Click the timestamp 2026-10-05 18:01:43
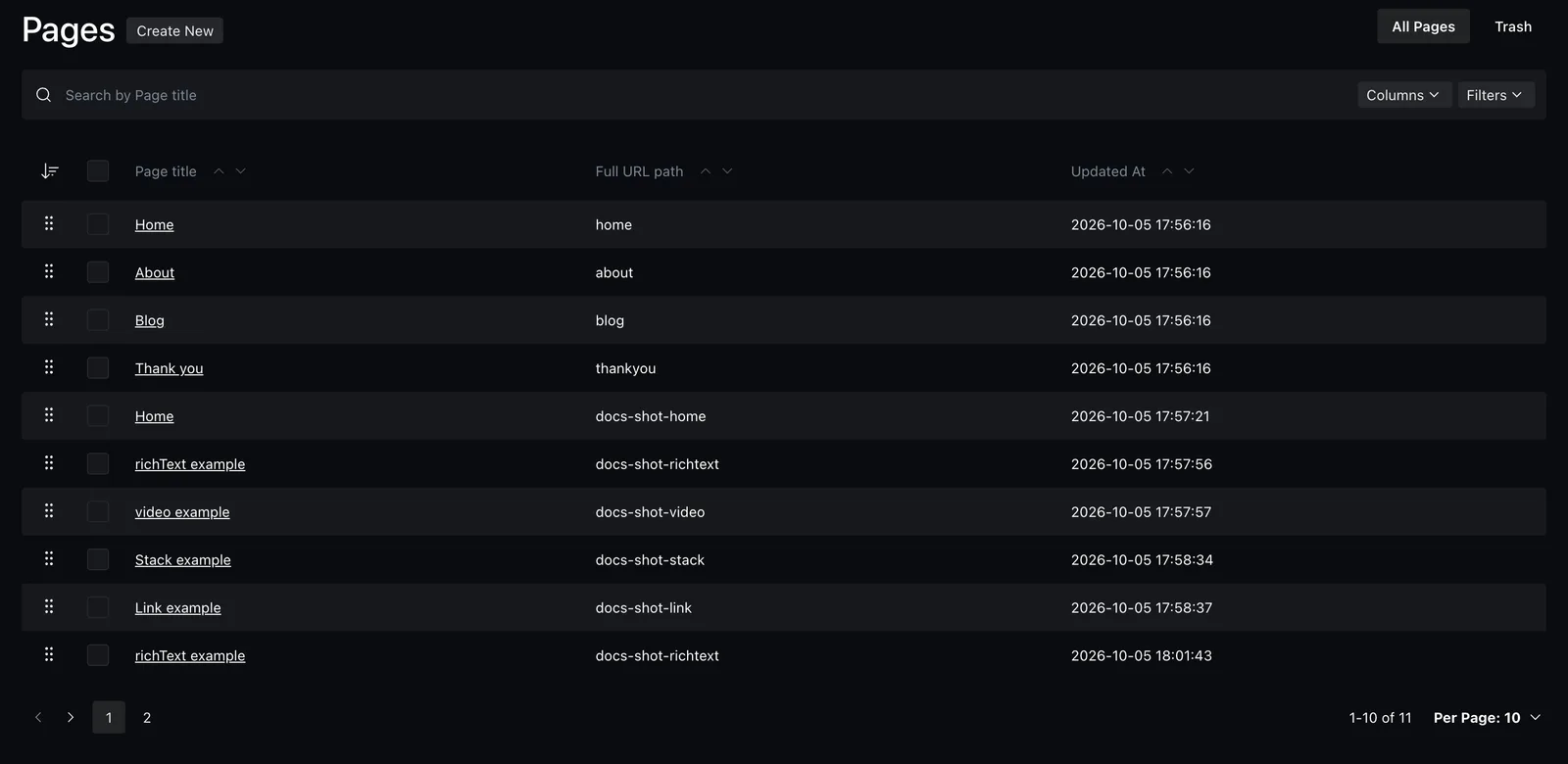The height and width of the screenshot is (764, 1568). [x=1142, y=656]
